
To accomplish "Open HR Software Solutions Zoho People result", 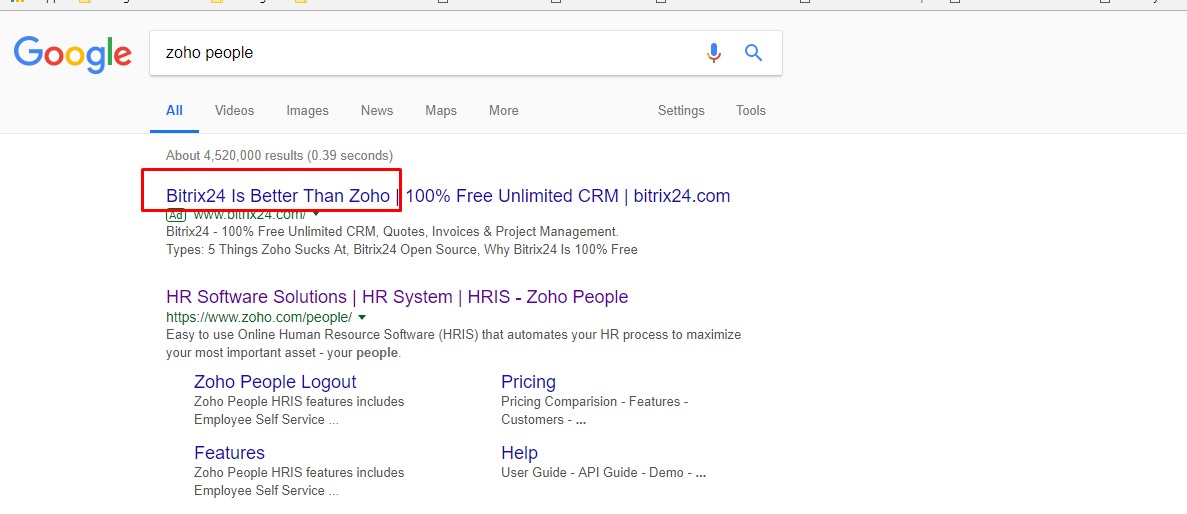I will (x=397, y=297).
